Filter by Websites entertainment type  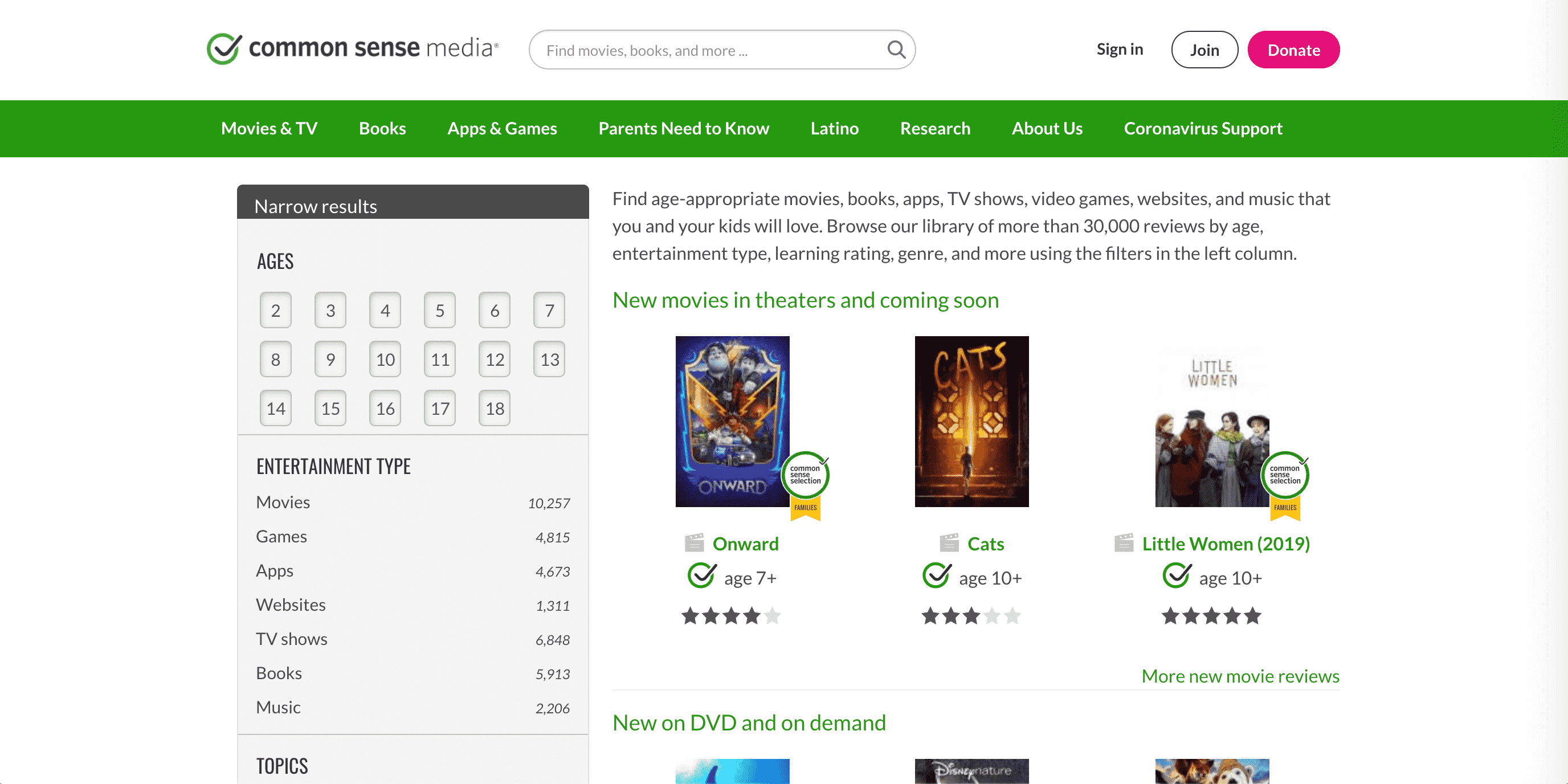pyautogui.click(x=413, y=605)
